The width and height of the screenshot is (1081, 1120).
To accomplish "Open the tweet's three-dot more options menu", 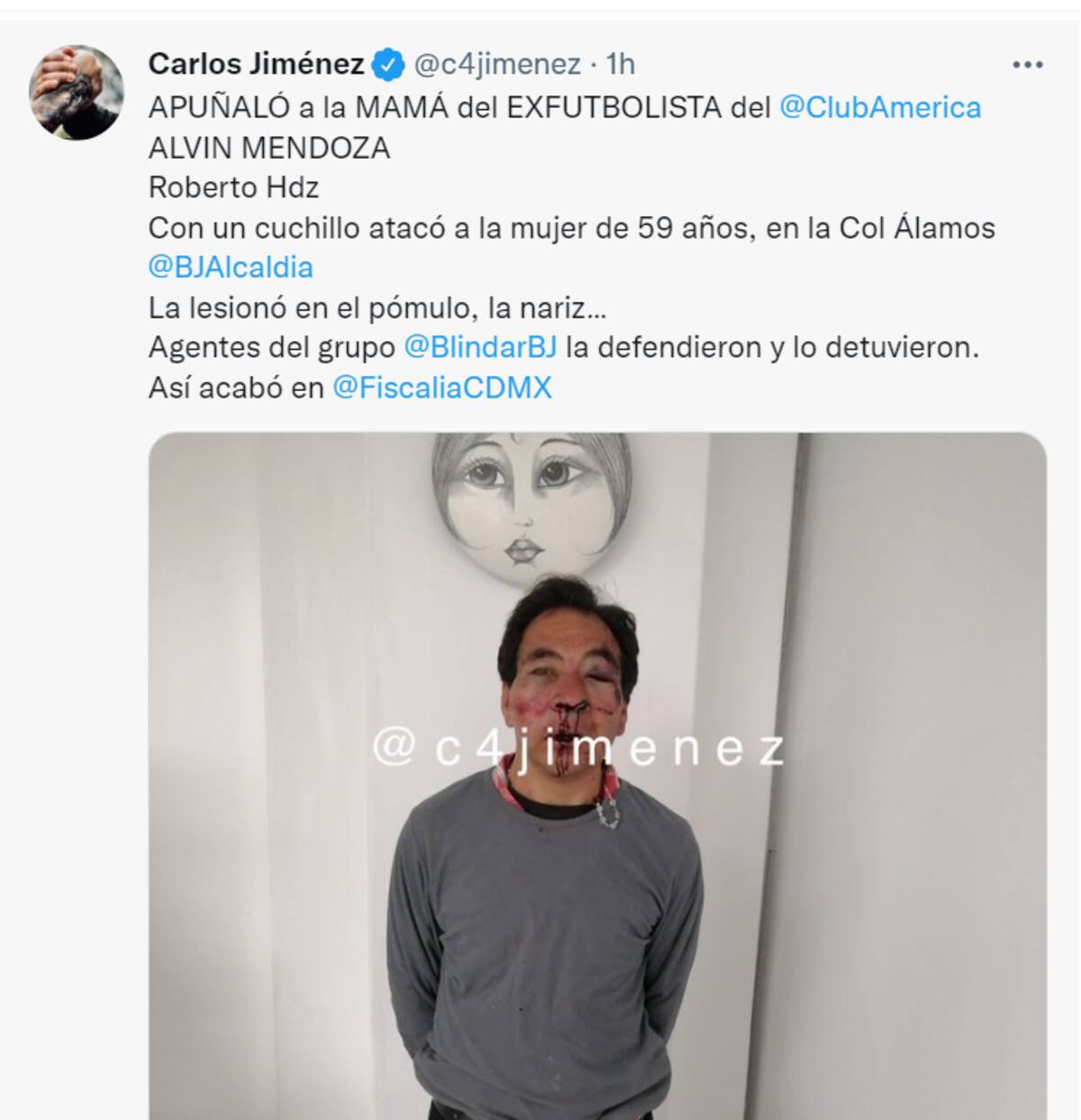I will (x=1027, y=65).
